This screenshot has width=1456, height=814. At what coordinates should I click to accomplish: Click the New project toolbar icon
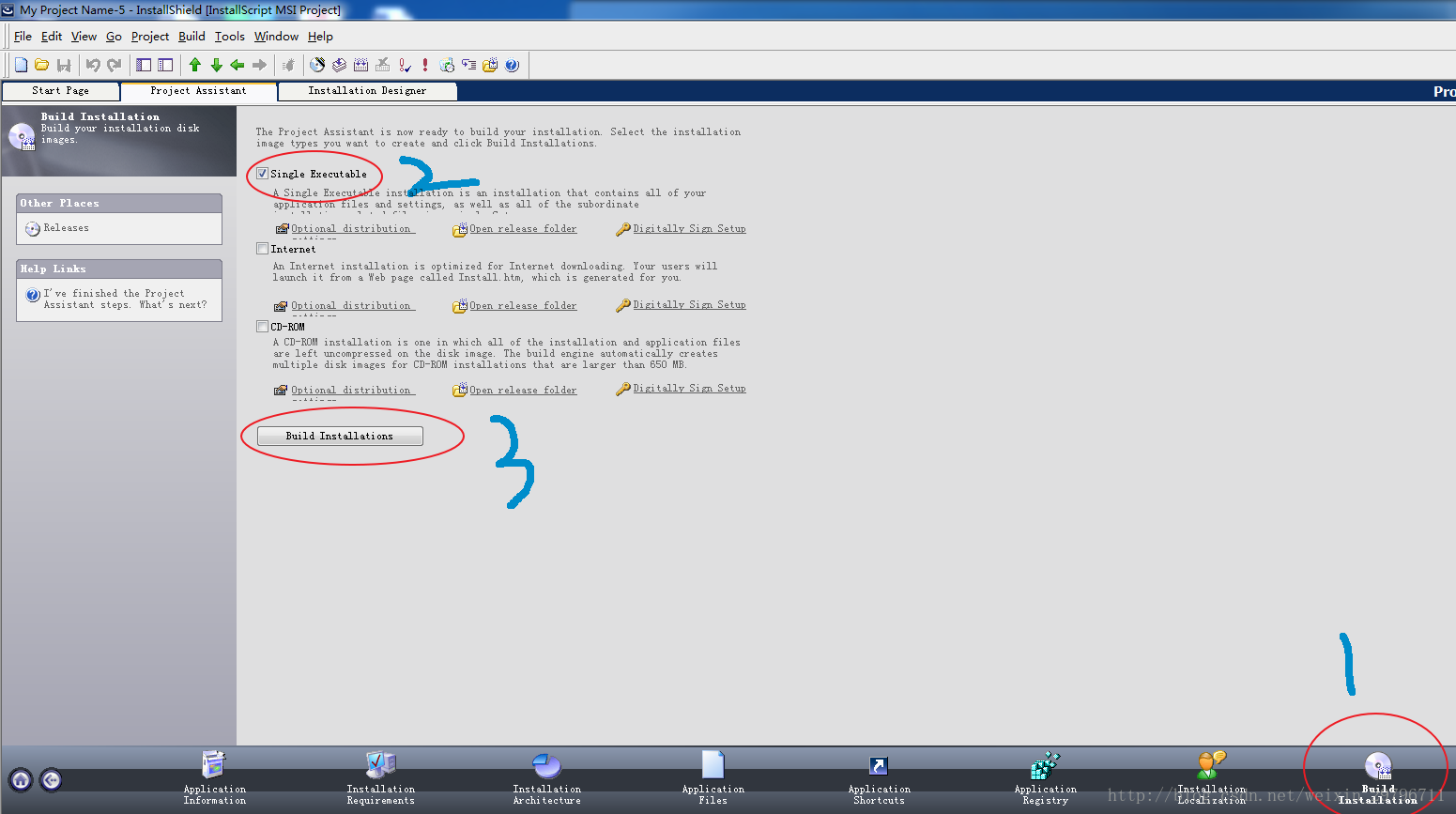pyautogui.click(x=21, y=65)
